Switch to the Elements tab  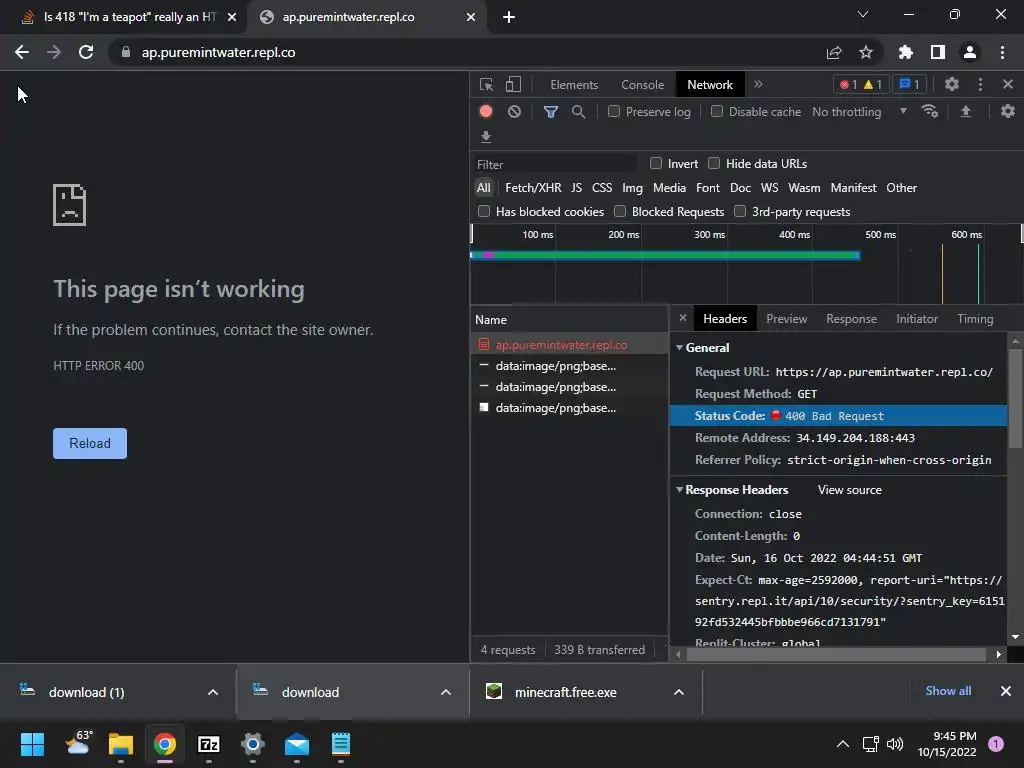click(574, 85)
